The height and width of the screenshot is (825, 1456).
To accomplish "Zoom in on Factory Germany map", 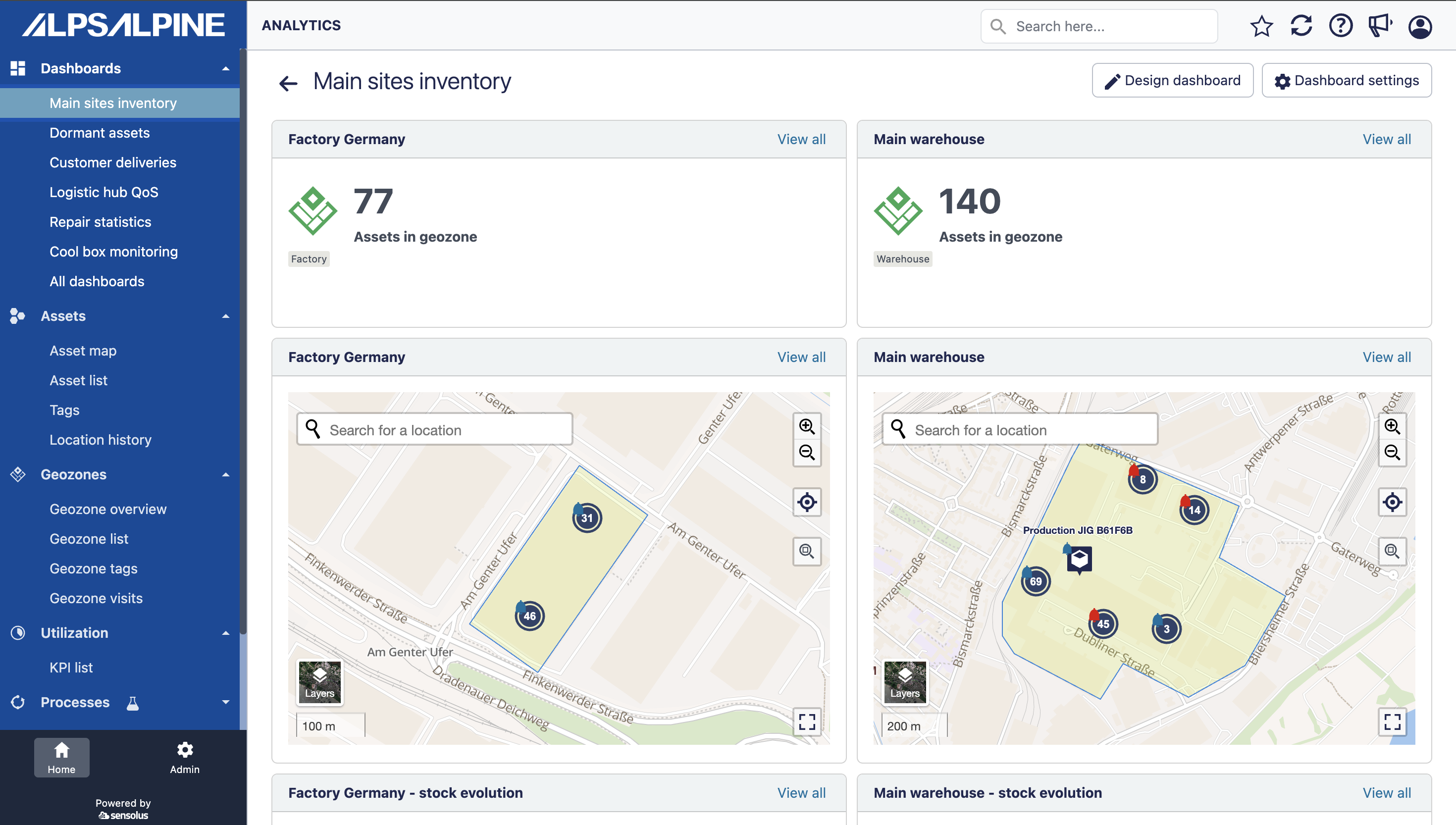I will pyautogui.click(x=807, y=426).
